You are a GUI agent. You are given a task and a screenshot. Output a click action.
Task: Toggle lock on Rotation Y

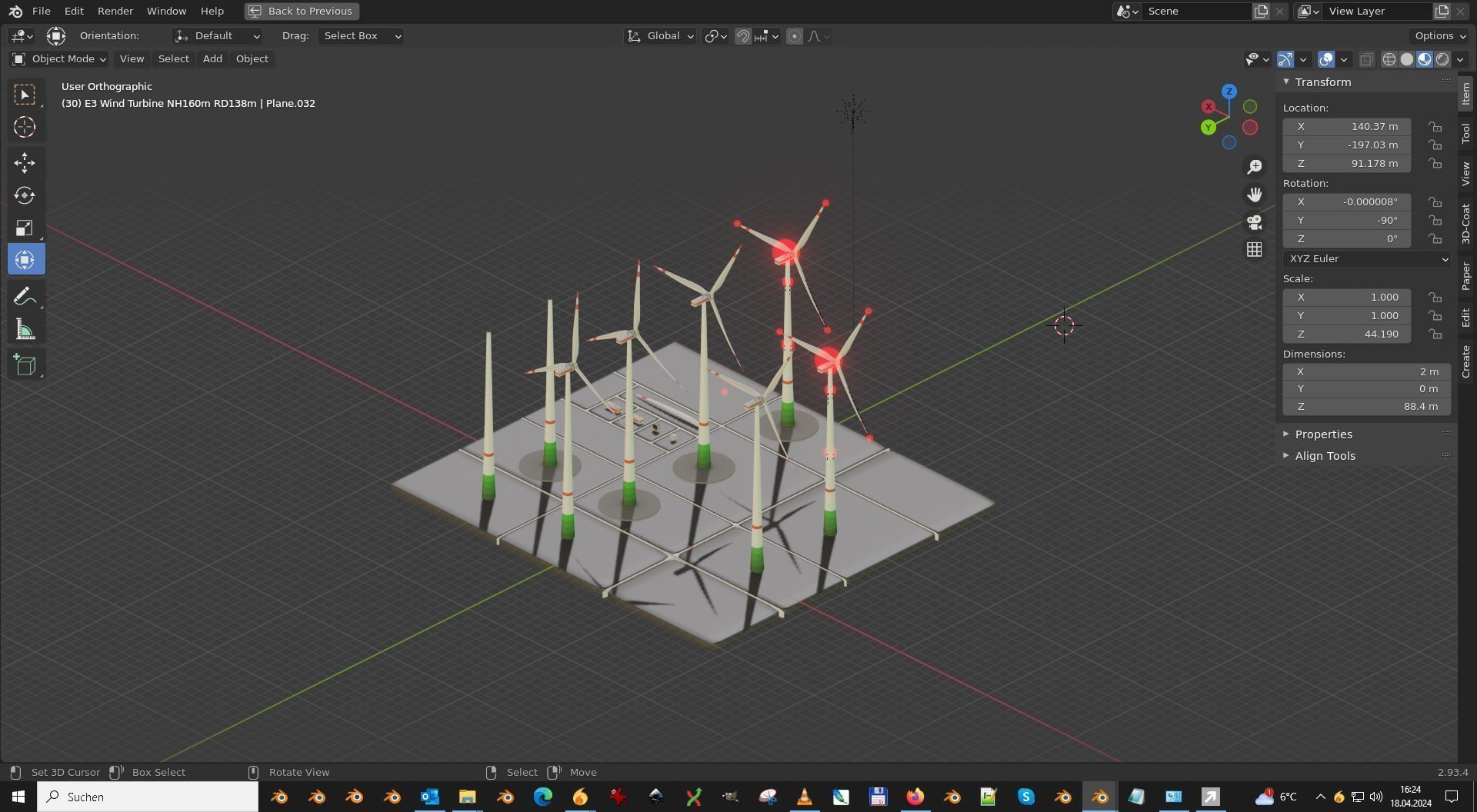1435,221
